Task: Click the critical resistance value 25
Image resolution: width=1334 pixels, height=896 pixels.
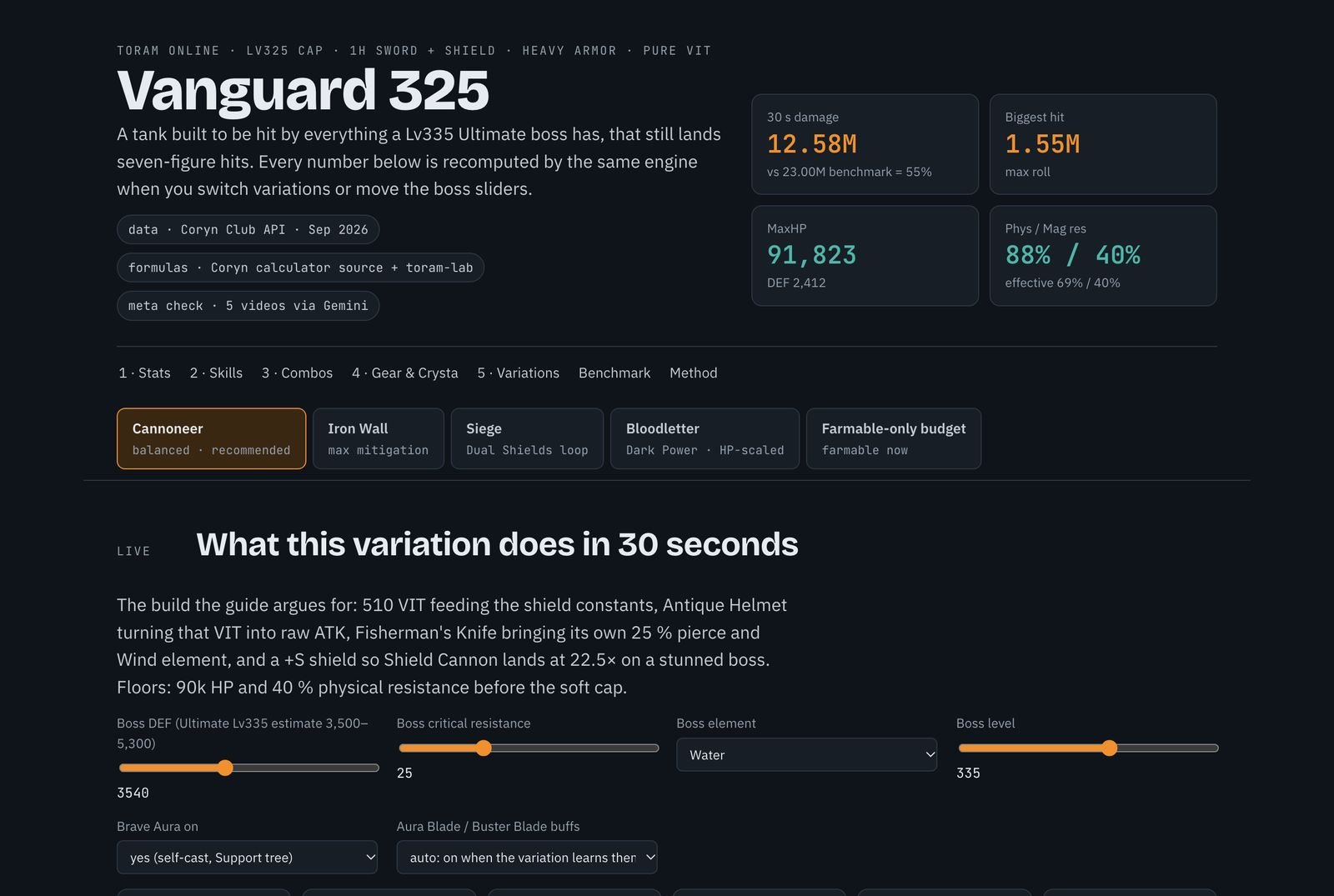Action: coord(404,773)
